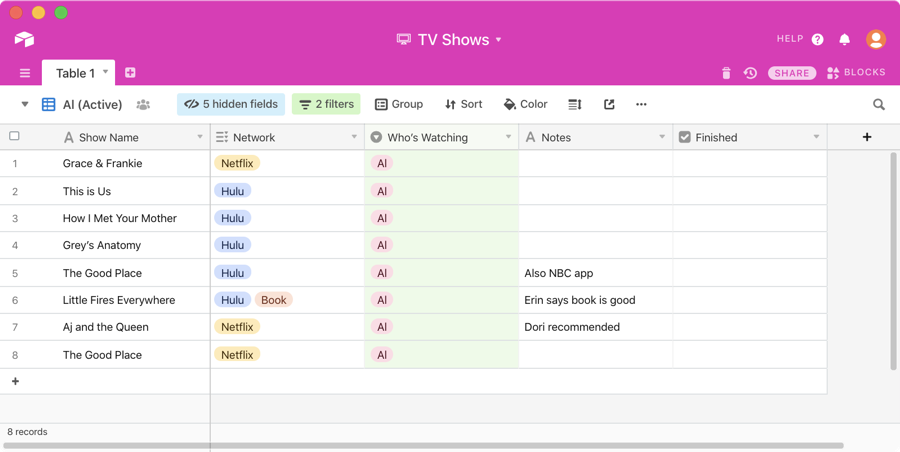Toggle the 5 hidden fields button
The image size is (900, 452).
pos(231,104)
